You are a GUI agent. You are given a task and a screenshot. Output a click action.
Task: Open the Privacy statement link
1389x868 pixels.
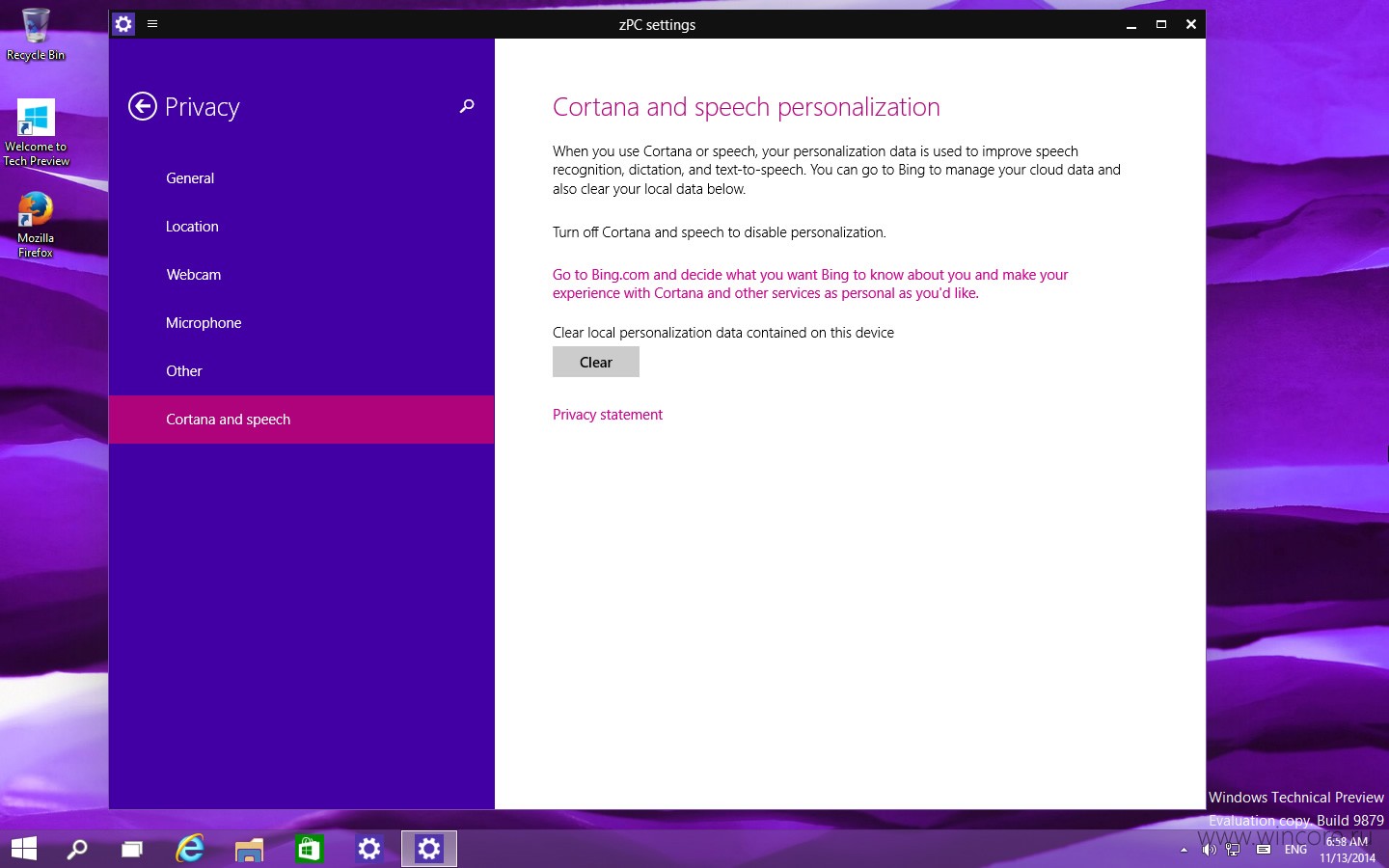point(608,415)
